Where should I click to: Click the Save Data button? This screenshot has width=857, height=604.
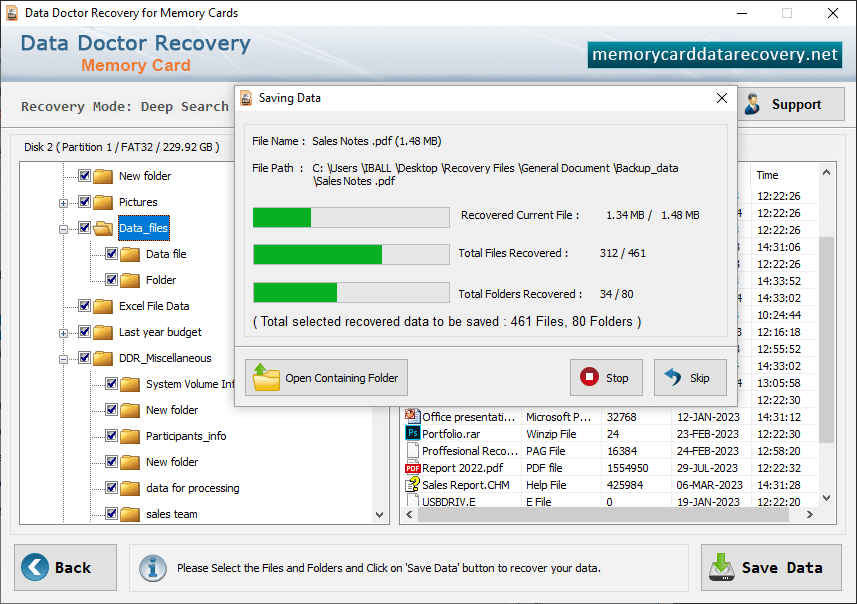point(771,567)
